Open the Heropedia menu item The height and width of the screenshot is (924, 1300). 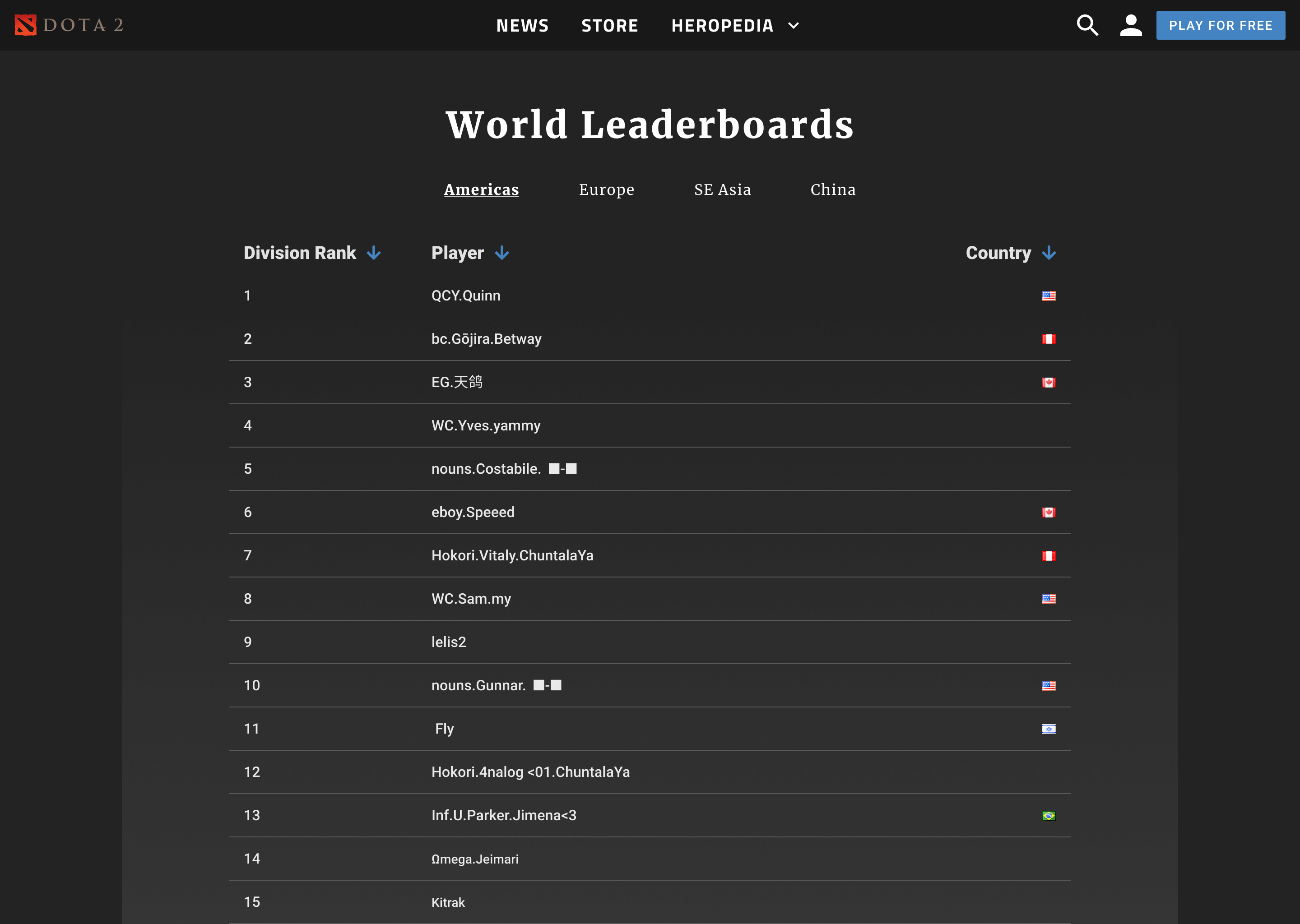click(x=722, y=26)
